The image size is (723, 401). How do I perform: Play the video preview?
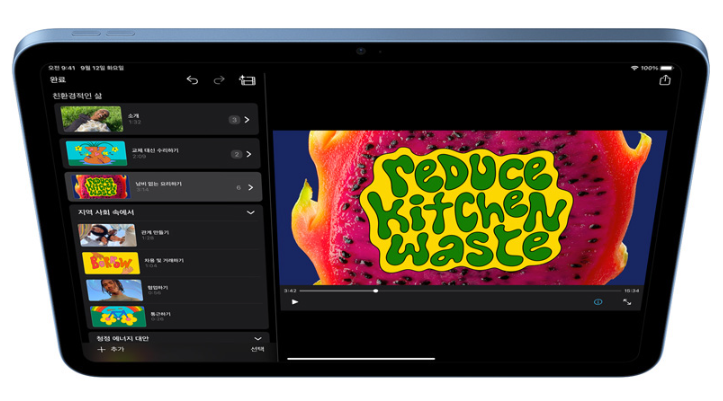[x=295, y=302]
